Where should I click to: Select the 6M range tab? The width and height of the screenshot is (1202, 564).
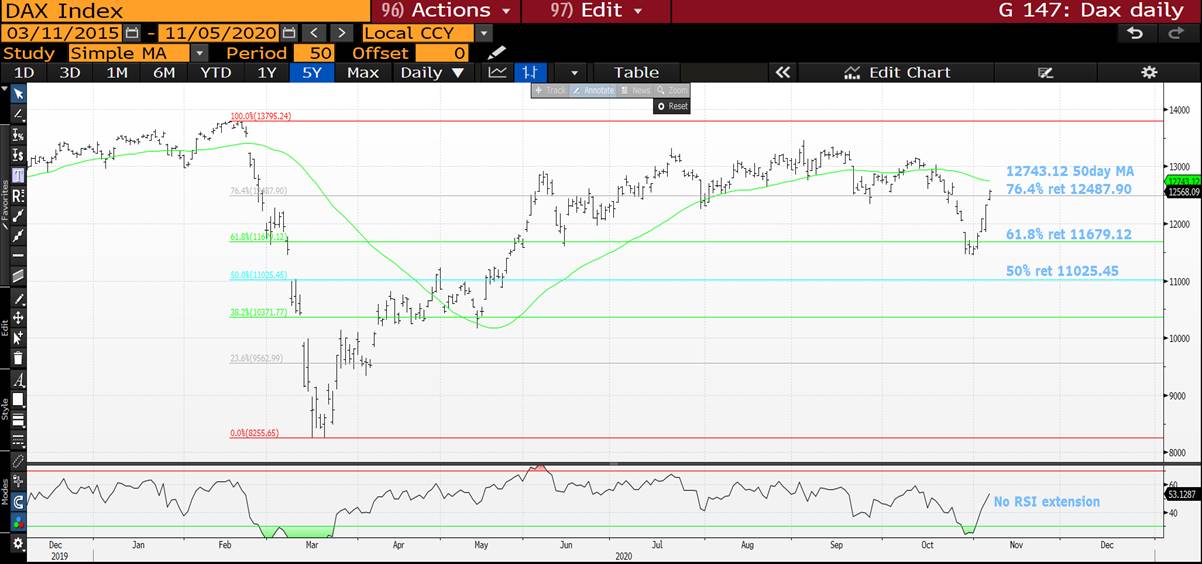pos(164,72)
